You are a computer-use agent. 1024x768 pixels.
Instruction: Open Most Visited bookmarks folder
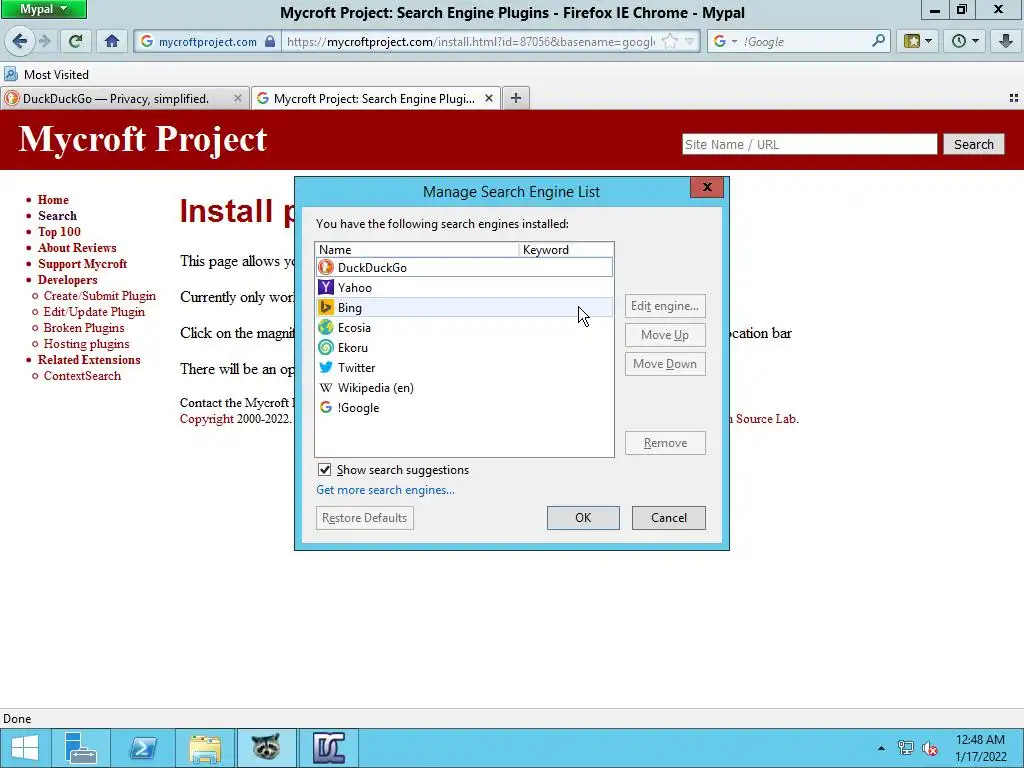pyautogui.click(x=46, y=74)
